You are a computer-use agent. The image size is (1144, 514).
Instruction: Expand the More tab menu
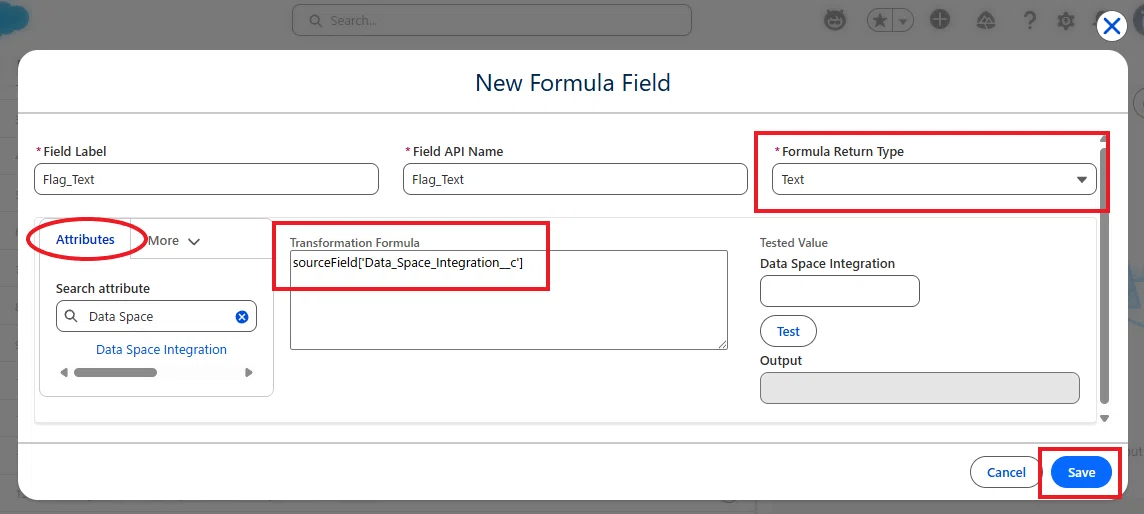pyautogui.click(x=174, y=241)
